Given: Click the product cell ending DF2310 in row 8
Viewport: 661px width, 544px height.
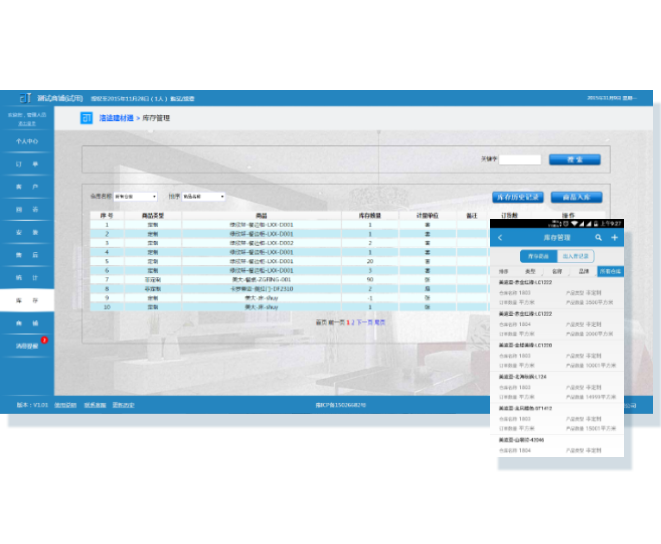Looking at the screenshot, I should pos(261,289).
